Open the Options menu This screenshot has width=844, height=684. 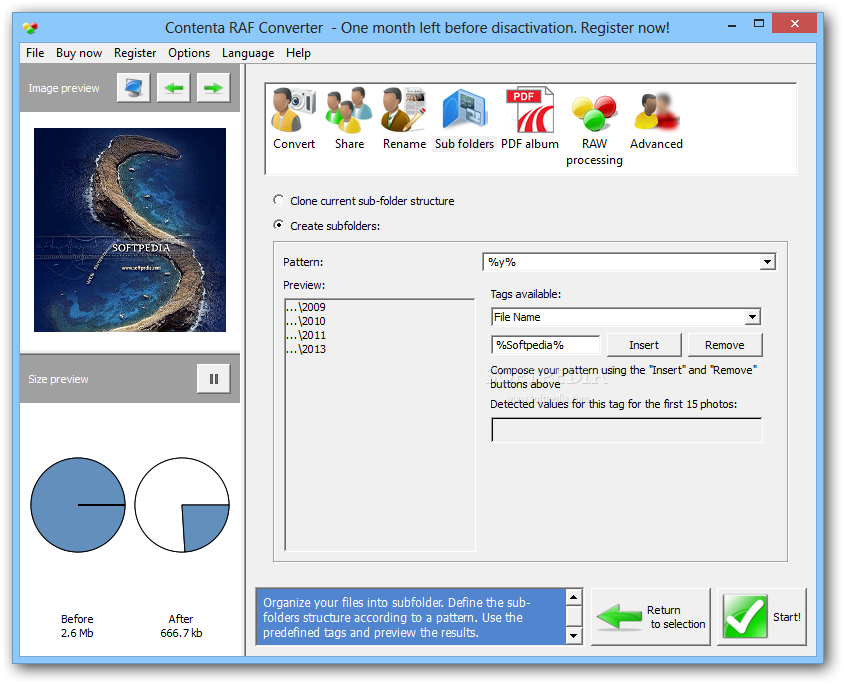point(189,53)
